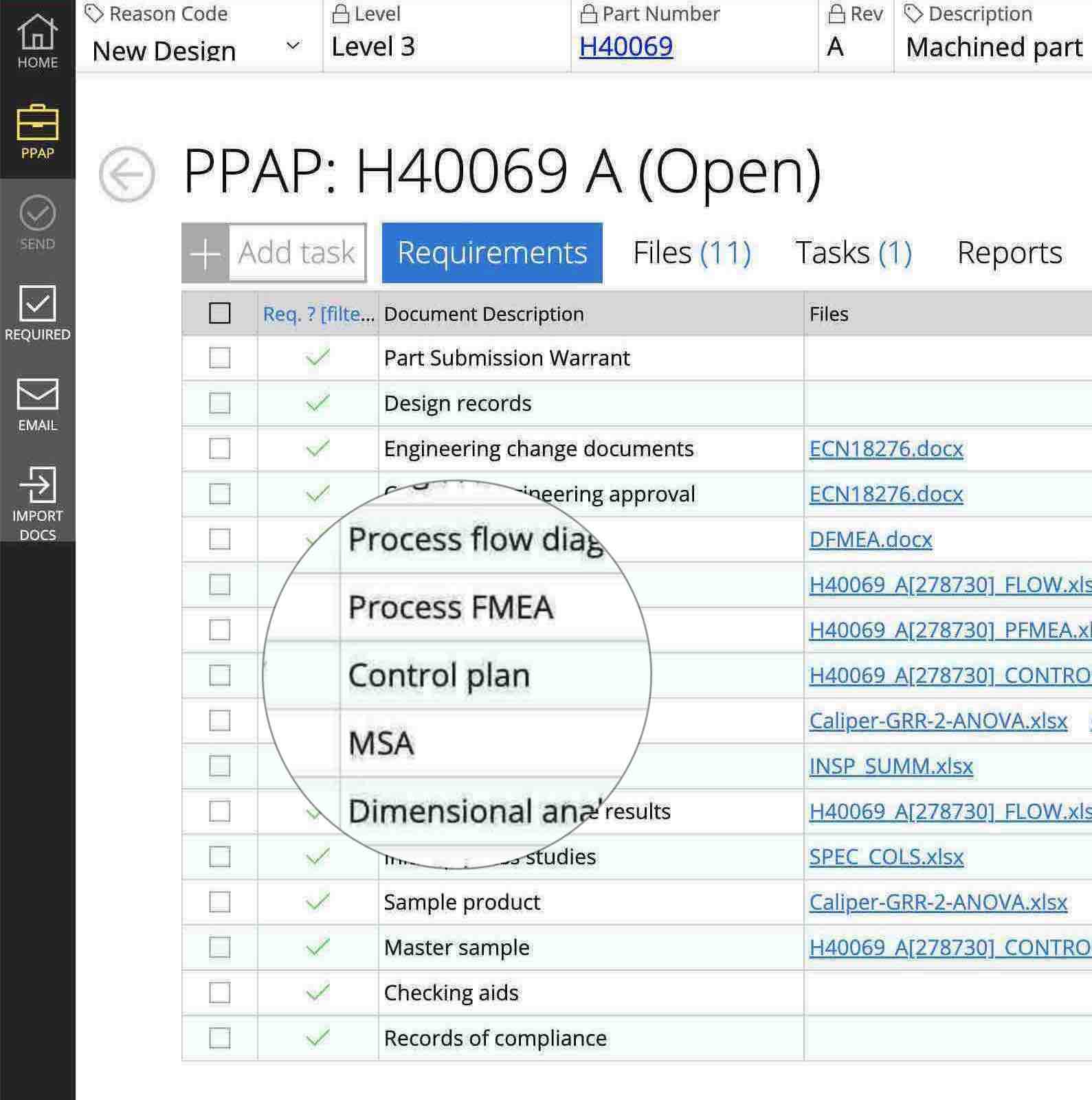Open ECN18276.docx for Engineering change documents
The image size is (1092, 1100).
click(887, 449)
